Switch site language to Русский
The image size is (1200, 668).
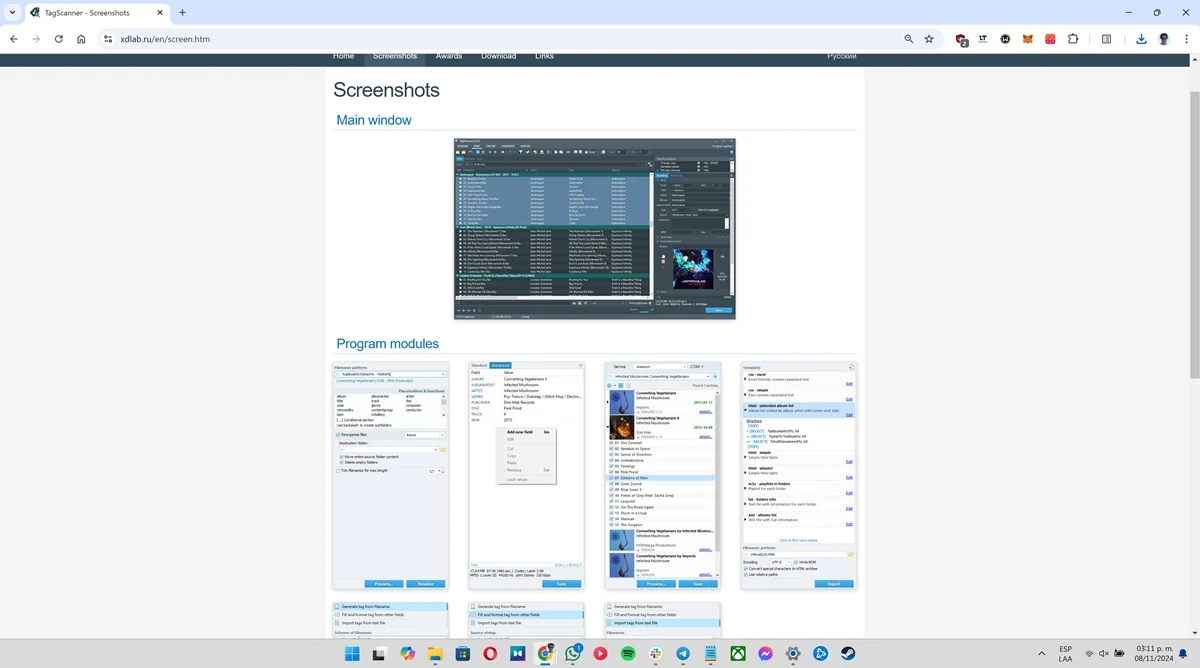pyautogui.click(x=841, y=56)
